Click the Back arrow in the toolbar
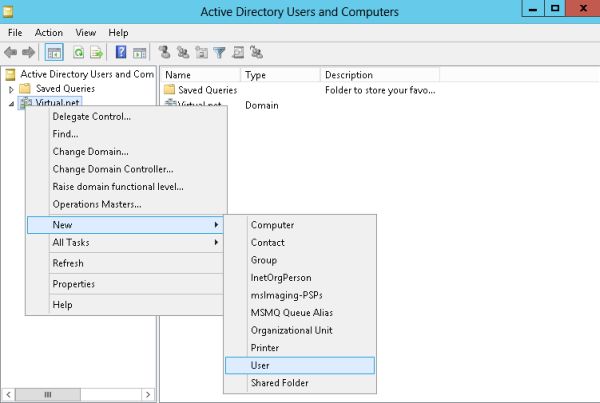600x403 pixels. tap(11, 52)
